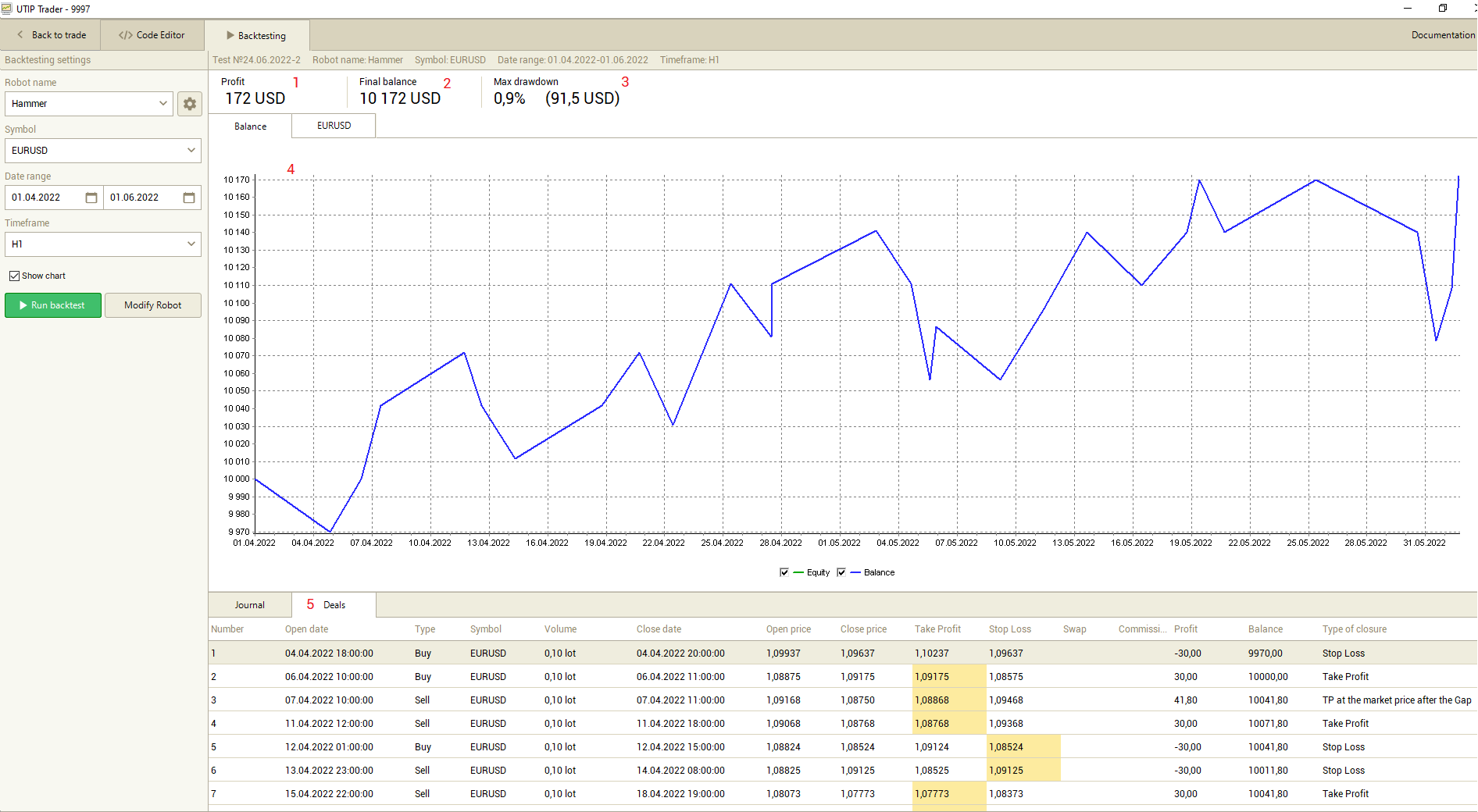This screenshot has width=1478, height=812.
Task: Sort deals by Close date column
Action: click(x=659, y=629)
